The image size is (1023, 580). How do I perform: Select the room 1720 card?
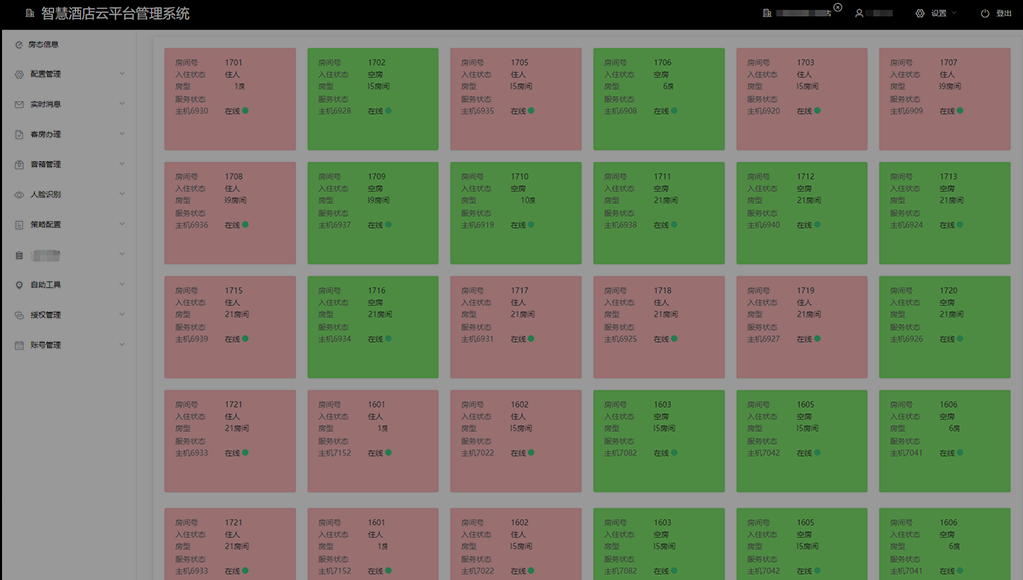tap(945, 327)
